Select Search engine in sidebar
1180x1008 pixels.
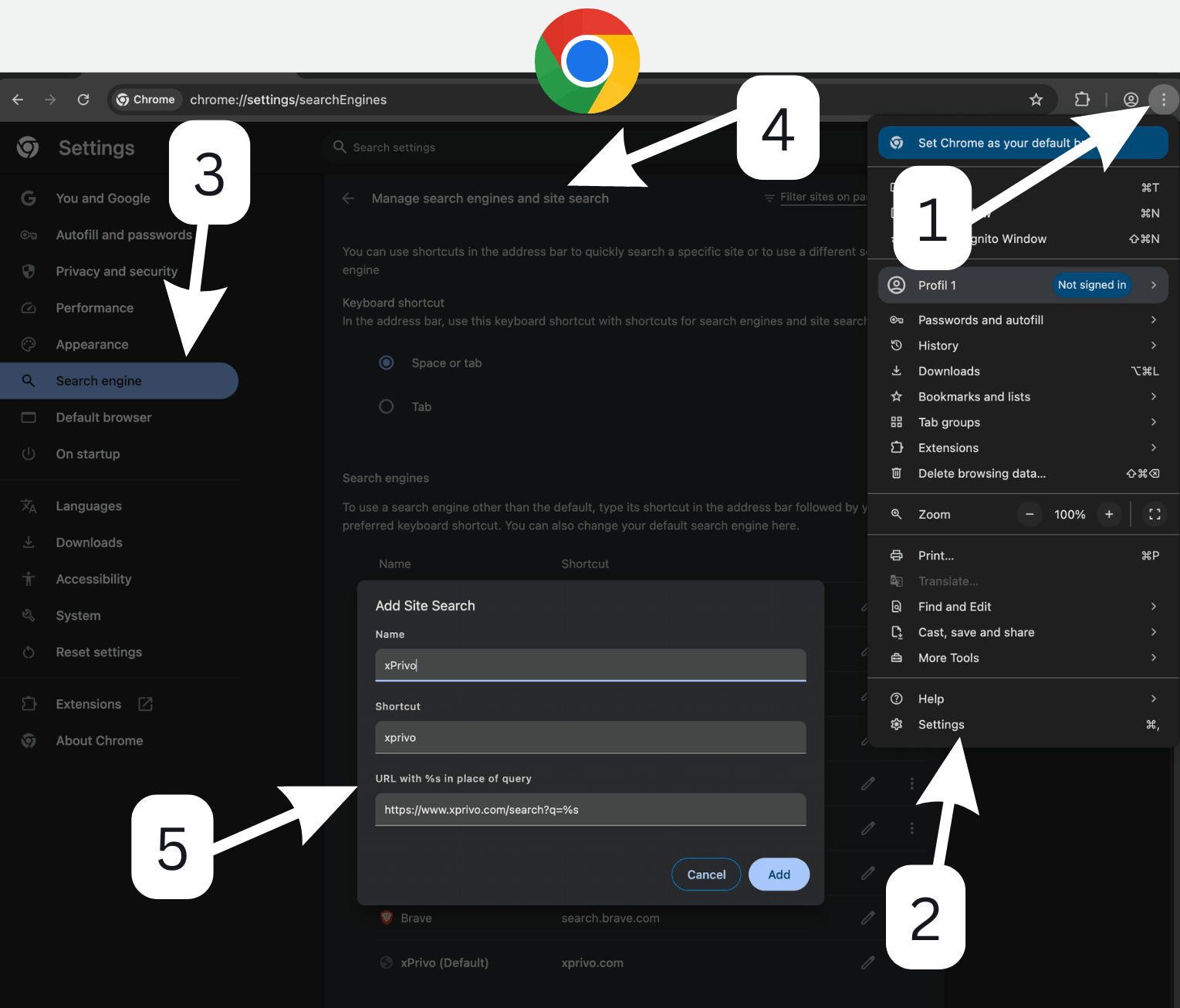(x=120, y=381)
